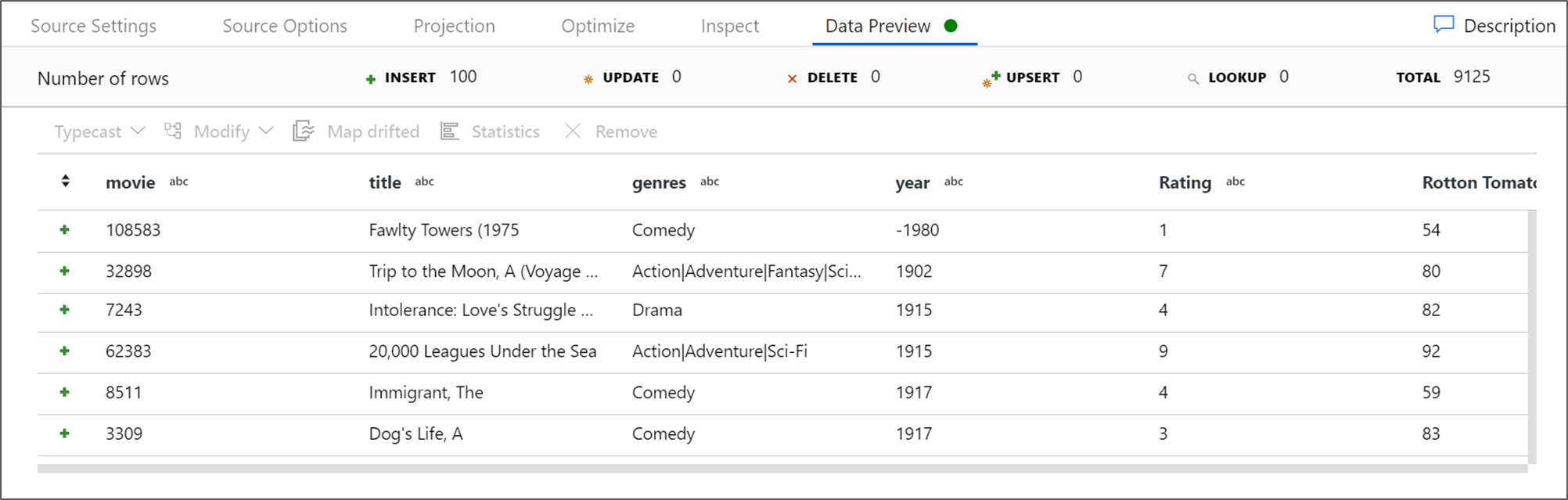Switch to the Source Settings tab

[x=93, y=26]
